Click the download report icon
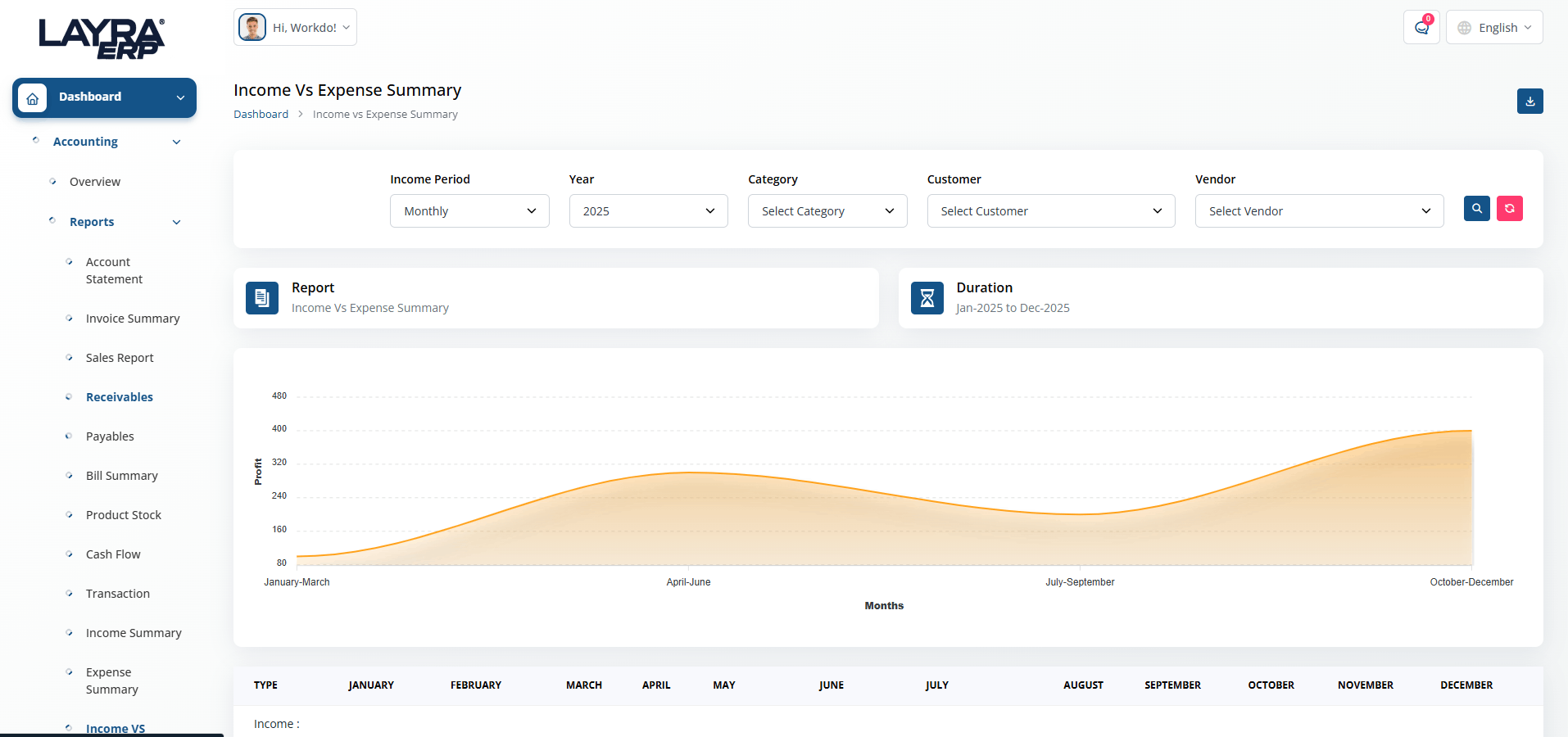Screen dimensions: 1568x737 (x=1529, y=102)
